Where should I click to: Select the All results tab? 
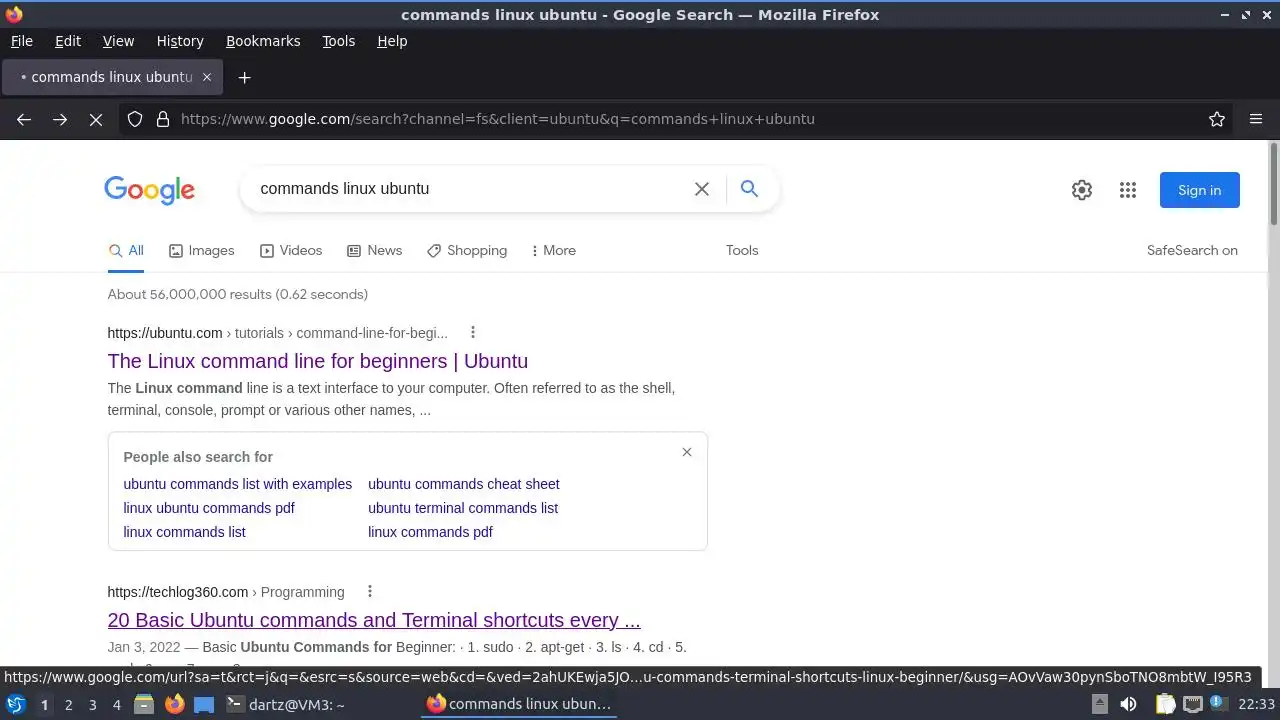(126, 251)
